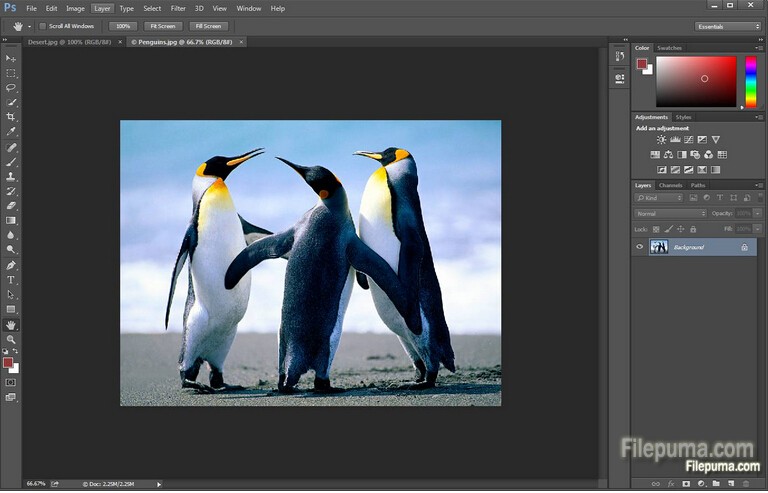The height and width of the screenshot is (493, 768).
Task: Select the Zoom tool in toolbox
Action: click(x=11, y=340)
